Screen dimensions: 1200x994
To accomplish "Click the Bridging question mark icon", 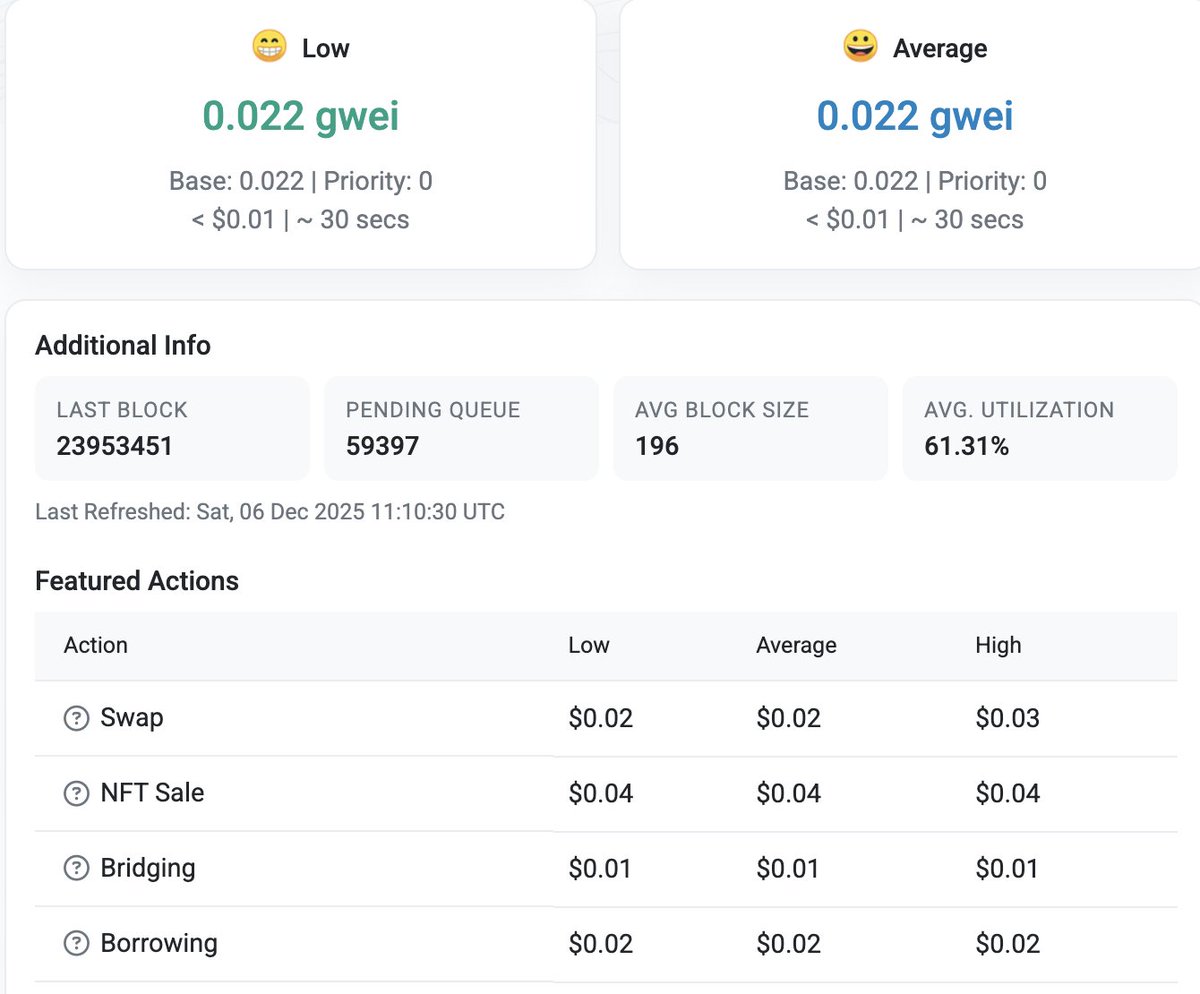I will click(x=76, y=868).
